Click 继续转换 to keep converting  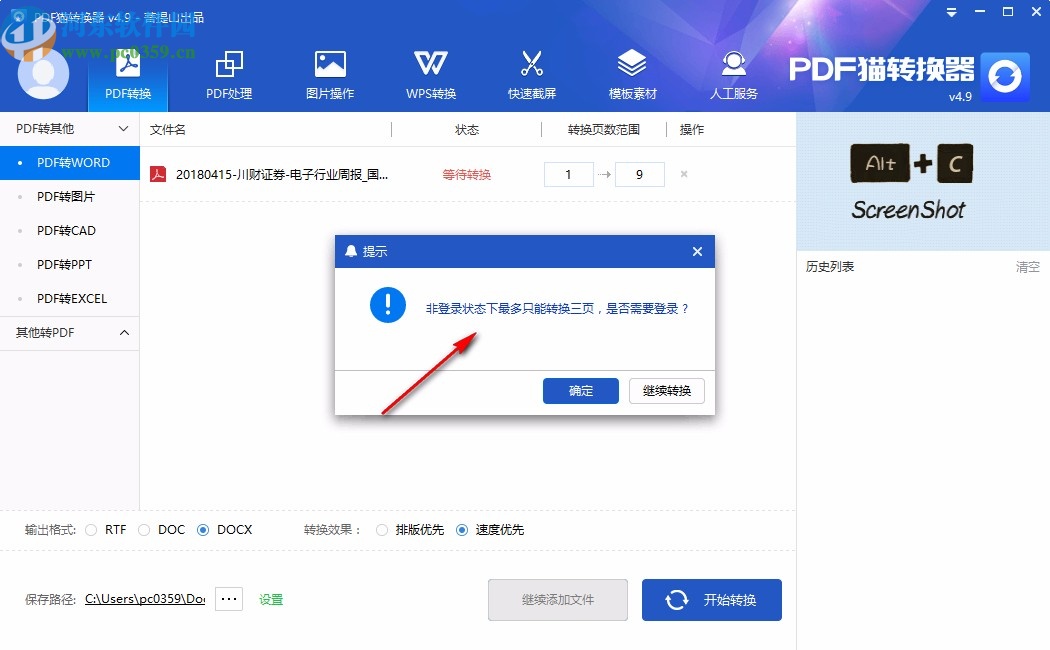pyautogui.click(x=666, y=391)
